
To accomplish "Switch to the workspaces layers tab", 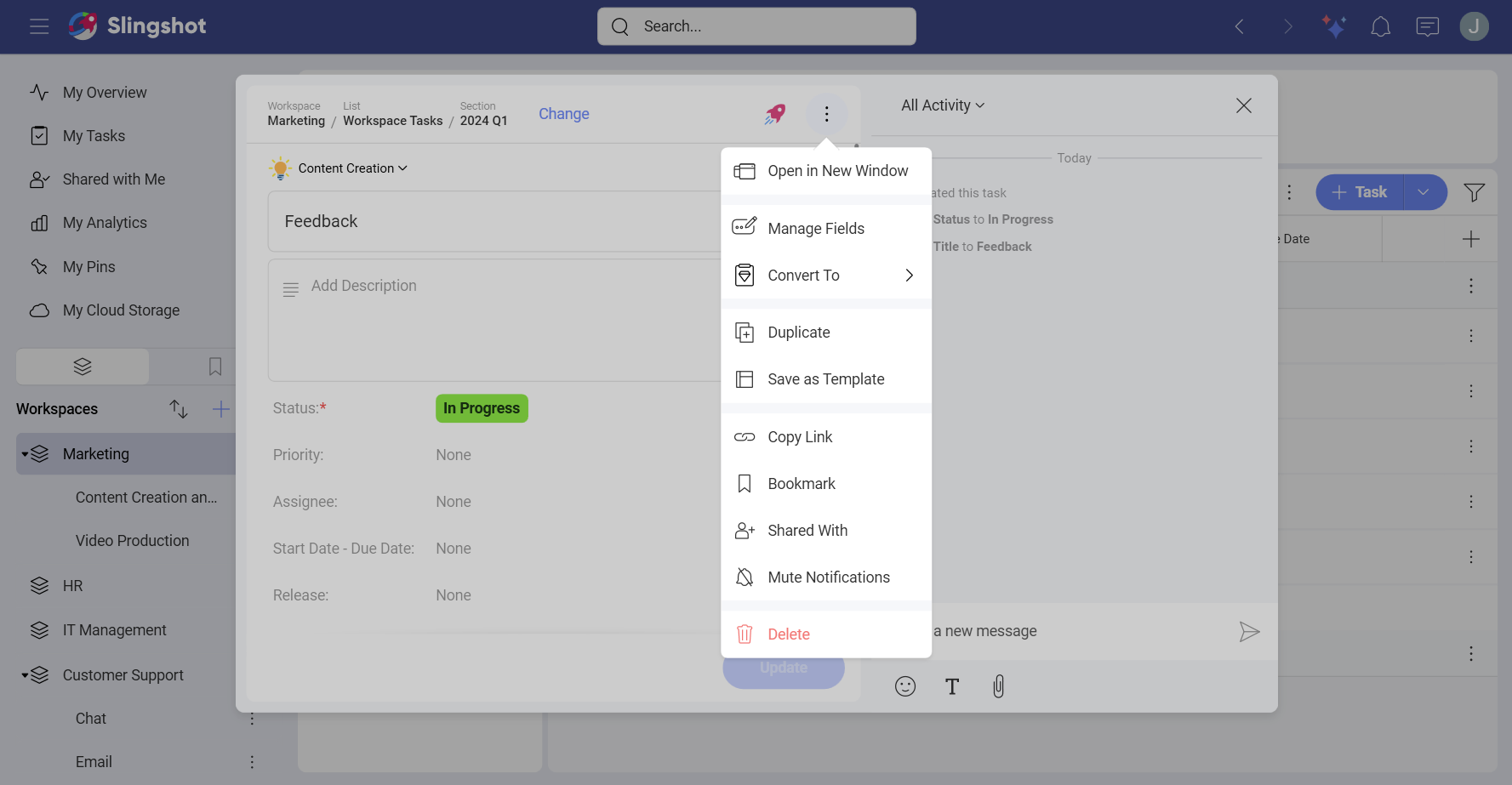I will pyautogui.click(x=83, y=367).
